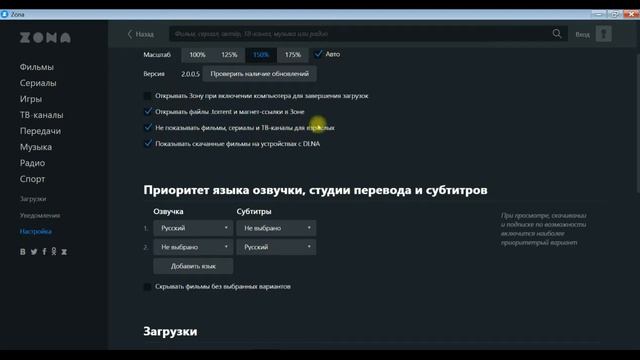This screenshot has height=360, width=640.
Task: Toggle opening .torrent and magnet links in Zona
Action: [148, 111]
